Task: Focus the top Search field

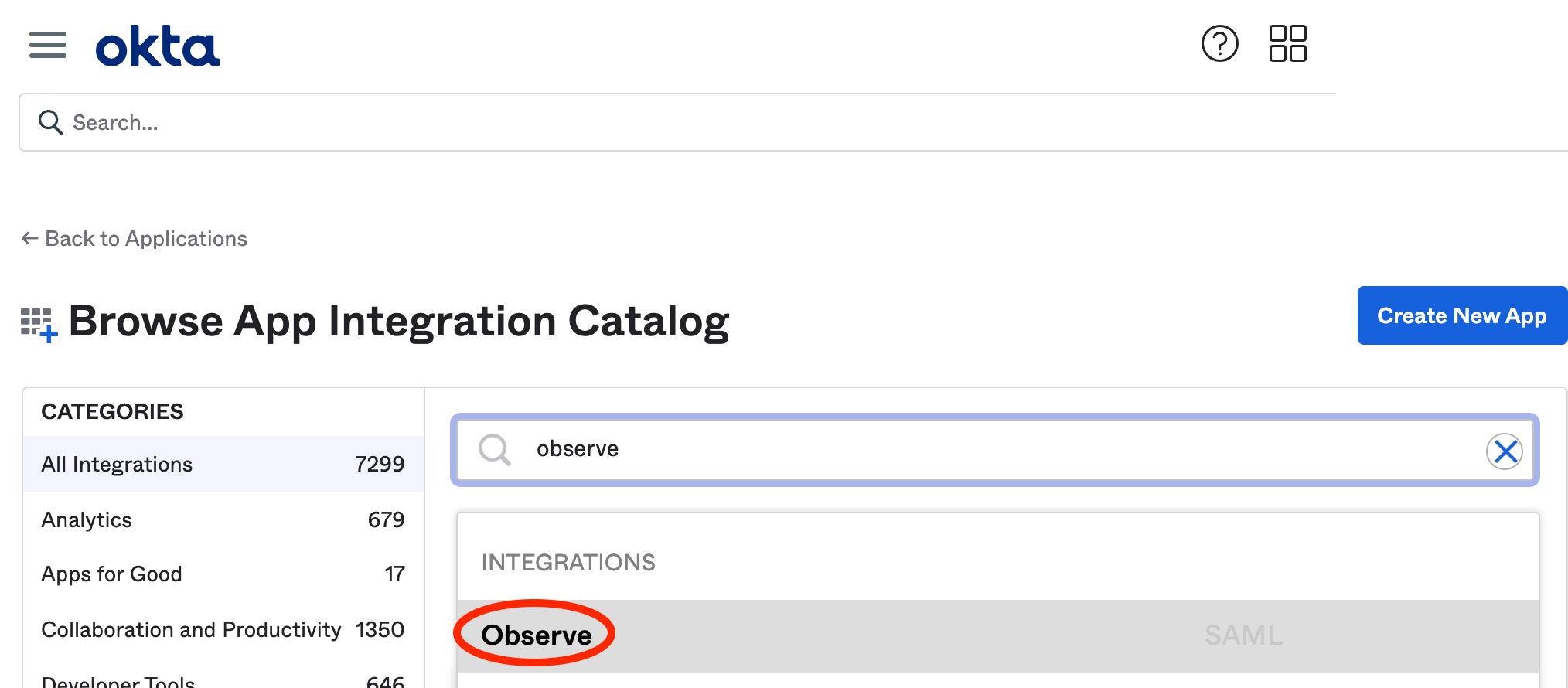Action: [793, 122]
